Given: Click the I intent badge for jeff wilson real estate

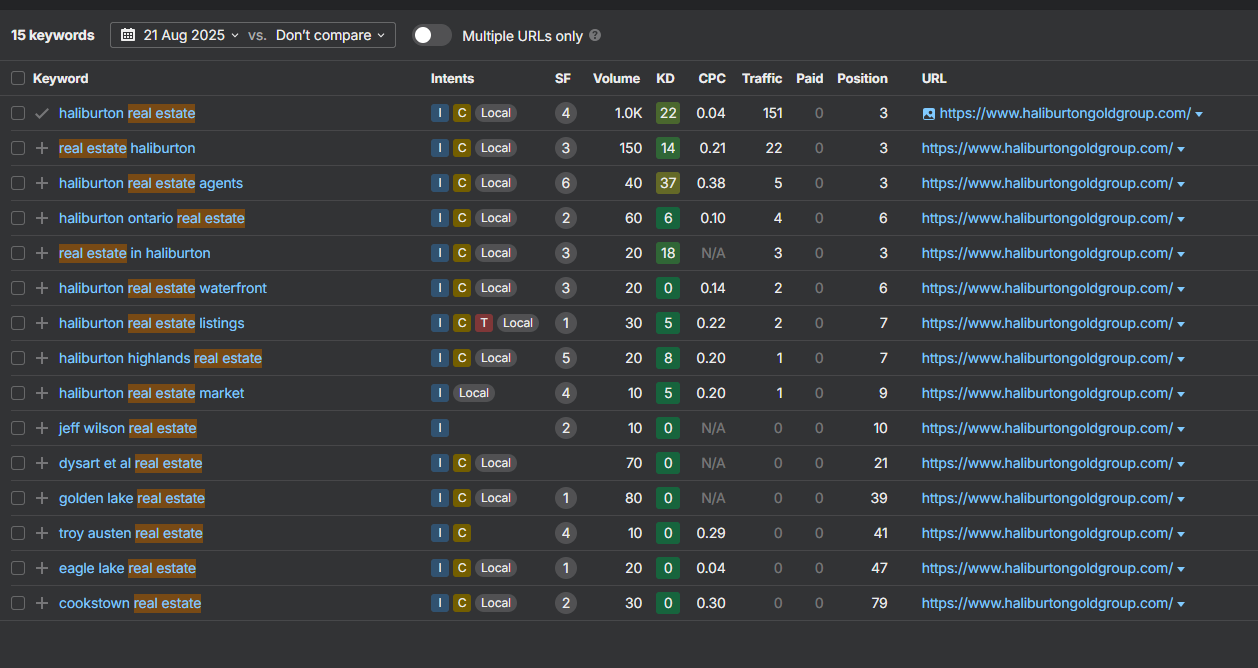Looking at the screenshot, I should point(440,428).
